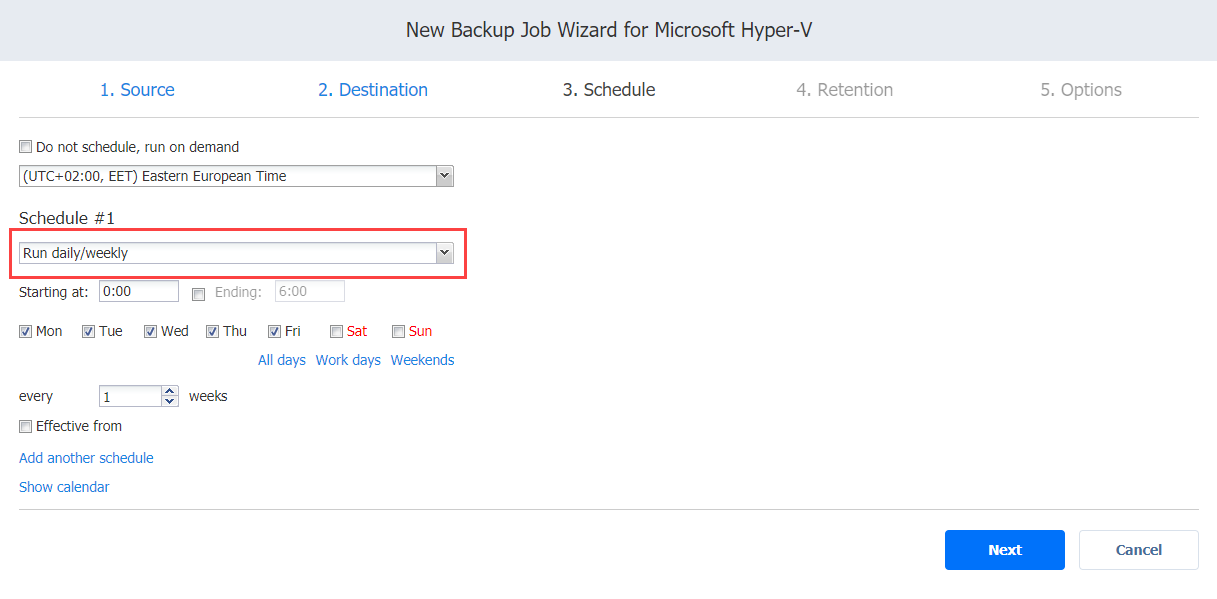
Task: Open the Show calendar link
Action: pyautogui.click(x=64, y=487)
